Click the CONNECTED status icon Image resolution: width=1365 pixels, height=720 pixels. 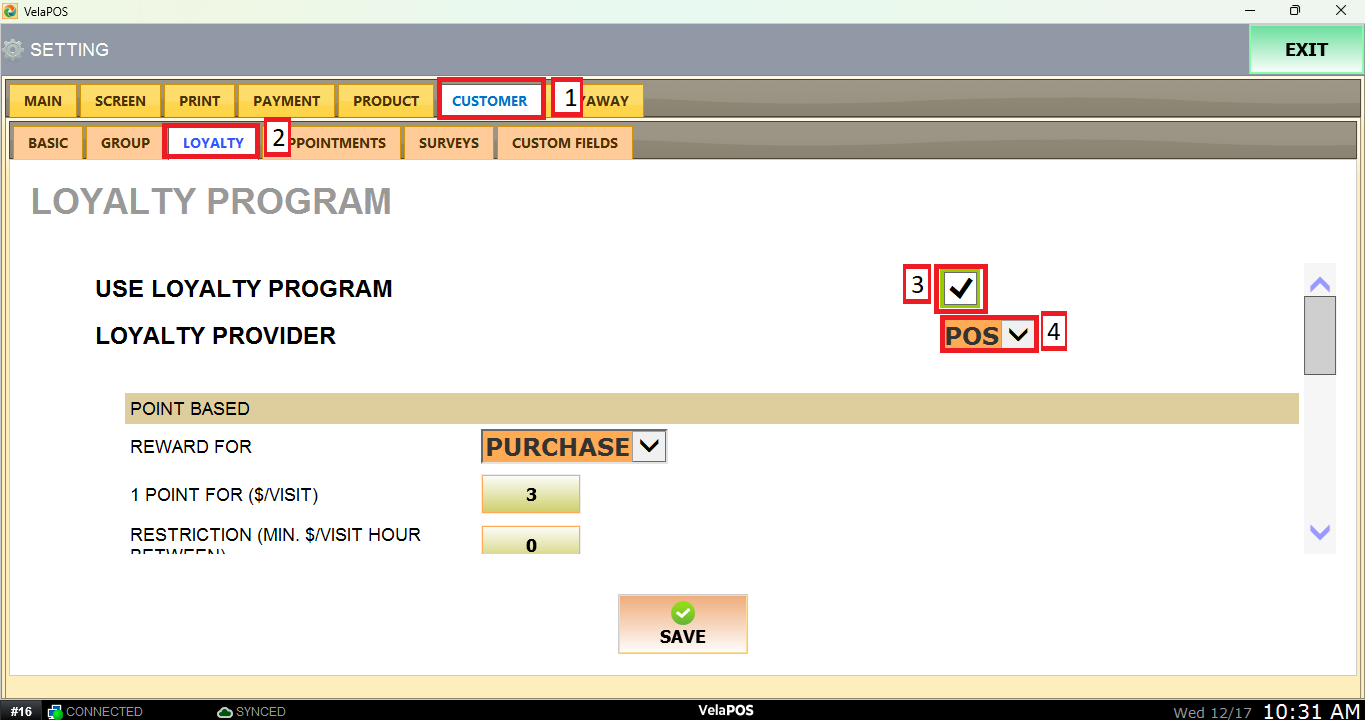click(56, 712)
